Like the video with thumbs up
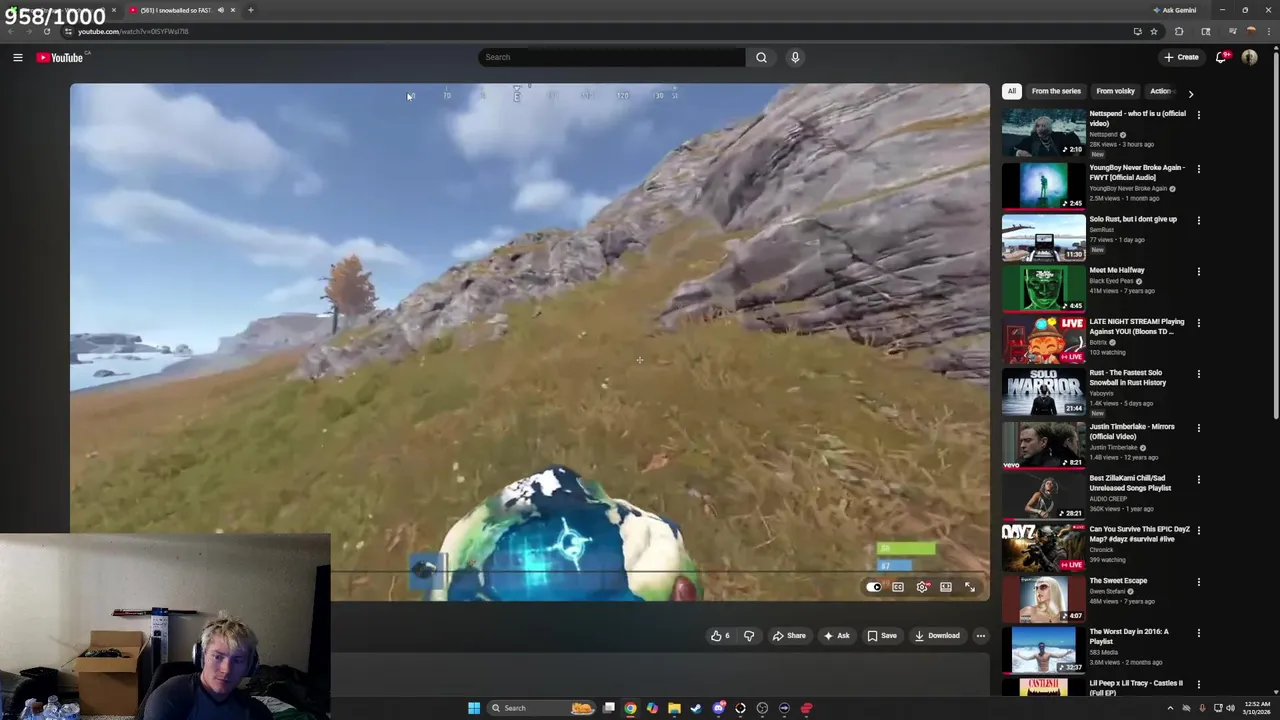This screenshot has width=1280, height=720. click(720, 636)
